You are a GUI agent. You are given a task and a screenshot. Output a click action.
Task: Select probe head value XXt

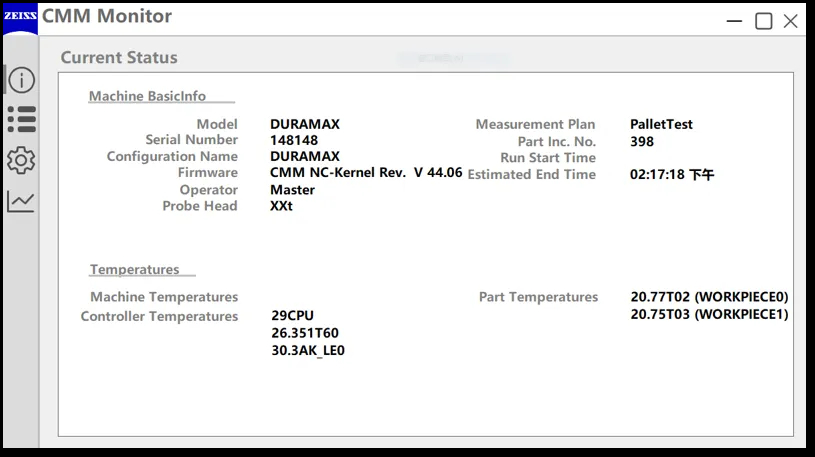(x=281, y=206)
